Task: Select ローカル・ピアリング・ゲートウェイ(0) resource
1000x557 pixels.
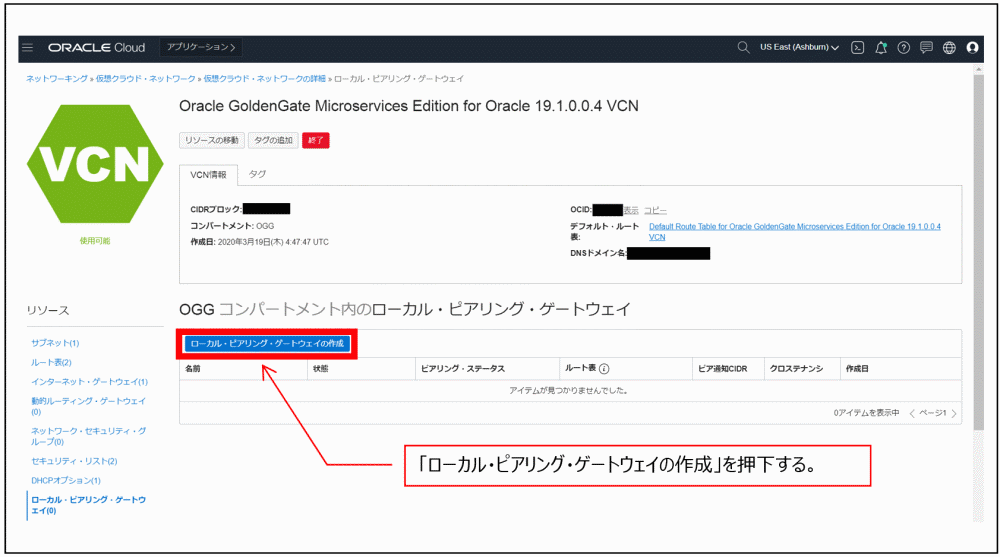Action: (88, 505)
